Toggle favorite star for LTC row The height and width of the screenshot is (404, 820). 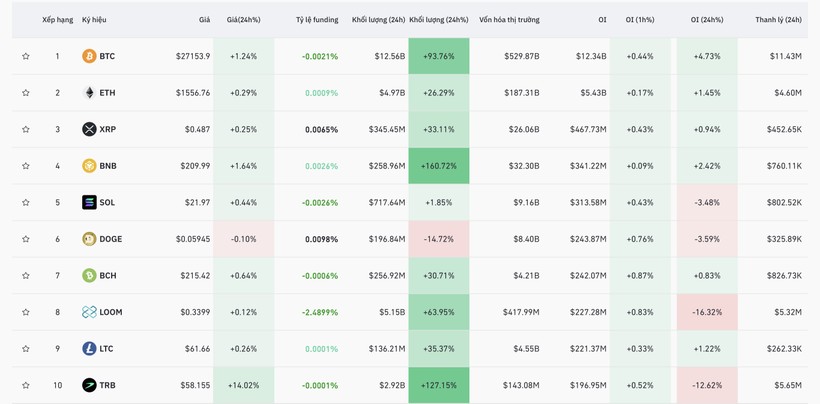[26, 349]
